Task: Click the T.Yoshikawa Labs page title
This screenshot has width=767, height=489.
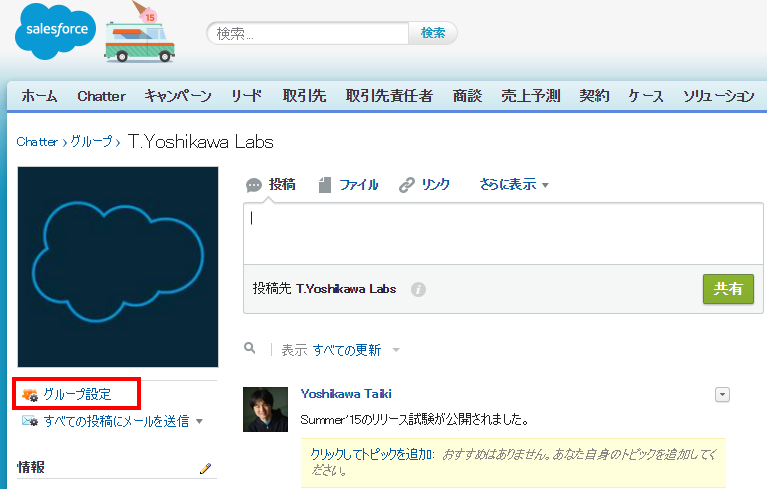Action: pyautogui.click(x=201, y=142)
